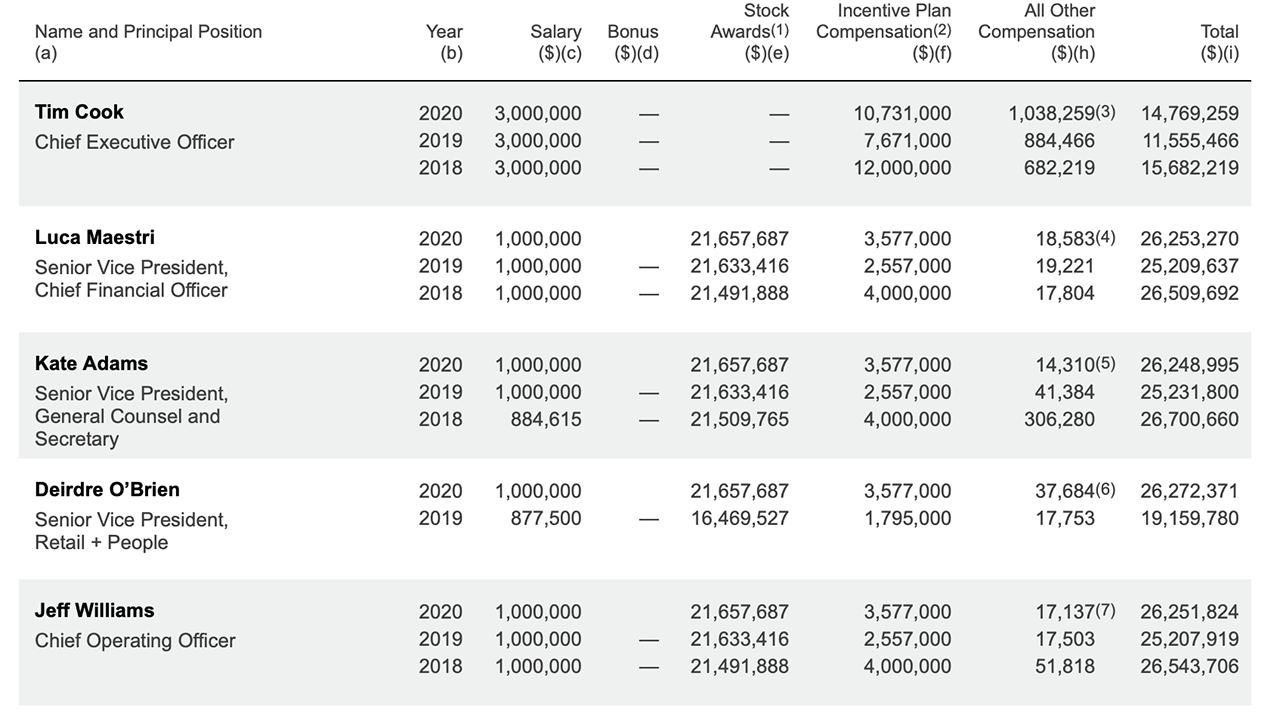
Task: Click incentive value 1,795,000
Action: tap(908, 518)
